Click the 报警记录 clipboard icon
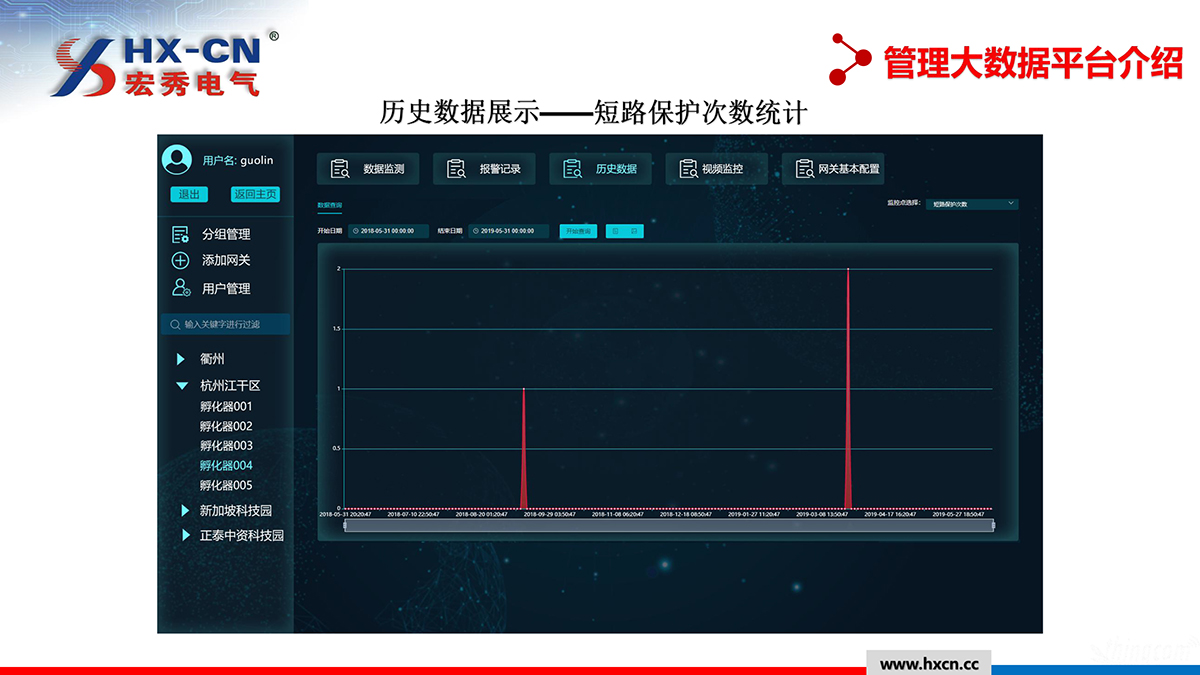Screen dimensions: 1200x675 coord(456,169)
